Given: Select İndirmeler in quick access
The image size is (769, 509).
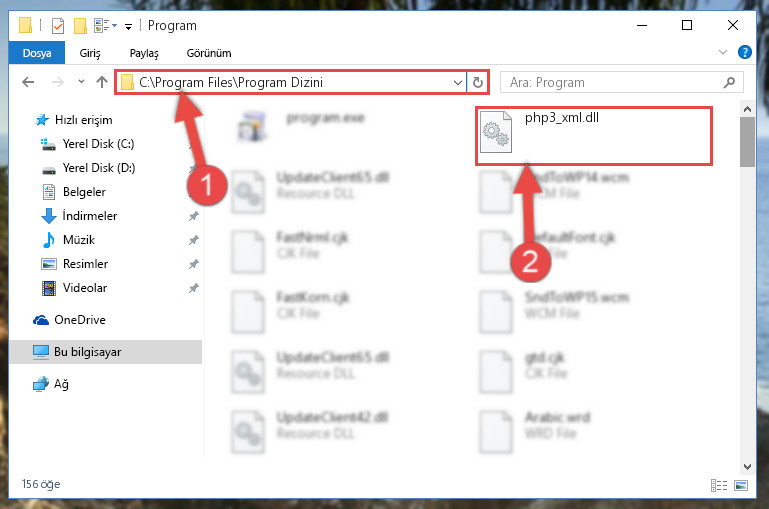Looking at the screenshot, I should (90, 216).
